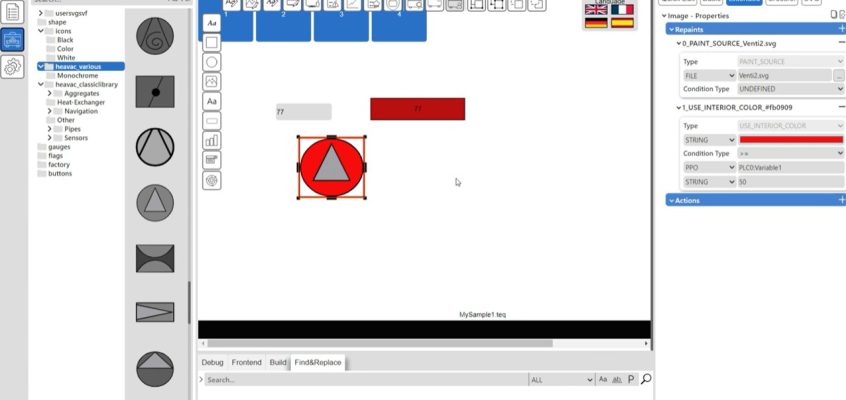
Task: Choose the image insert tool
Action: (212, 82)
